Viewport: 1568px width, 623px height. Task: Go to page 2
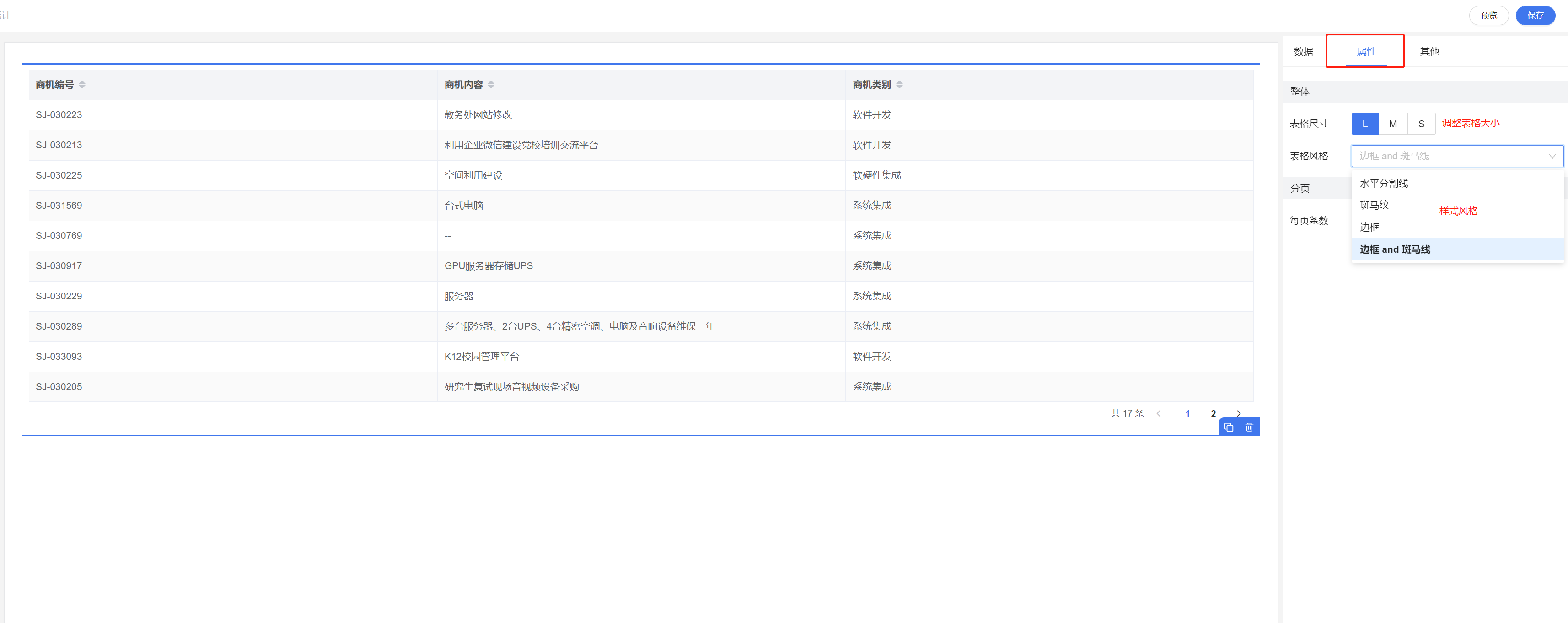pos(1213,413)
